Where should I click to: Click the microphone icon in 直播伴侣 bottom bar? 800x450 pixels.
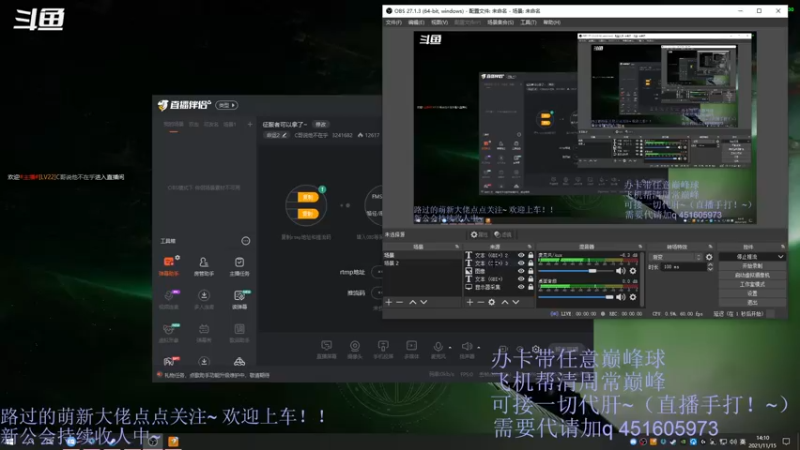tap(438, 347)
